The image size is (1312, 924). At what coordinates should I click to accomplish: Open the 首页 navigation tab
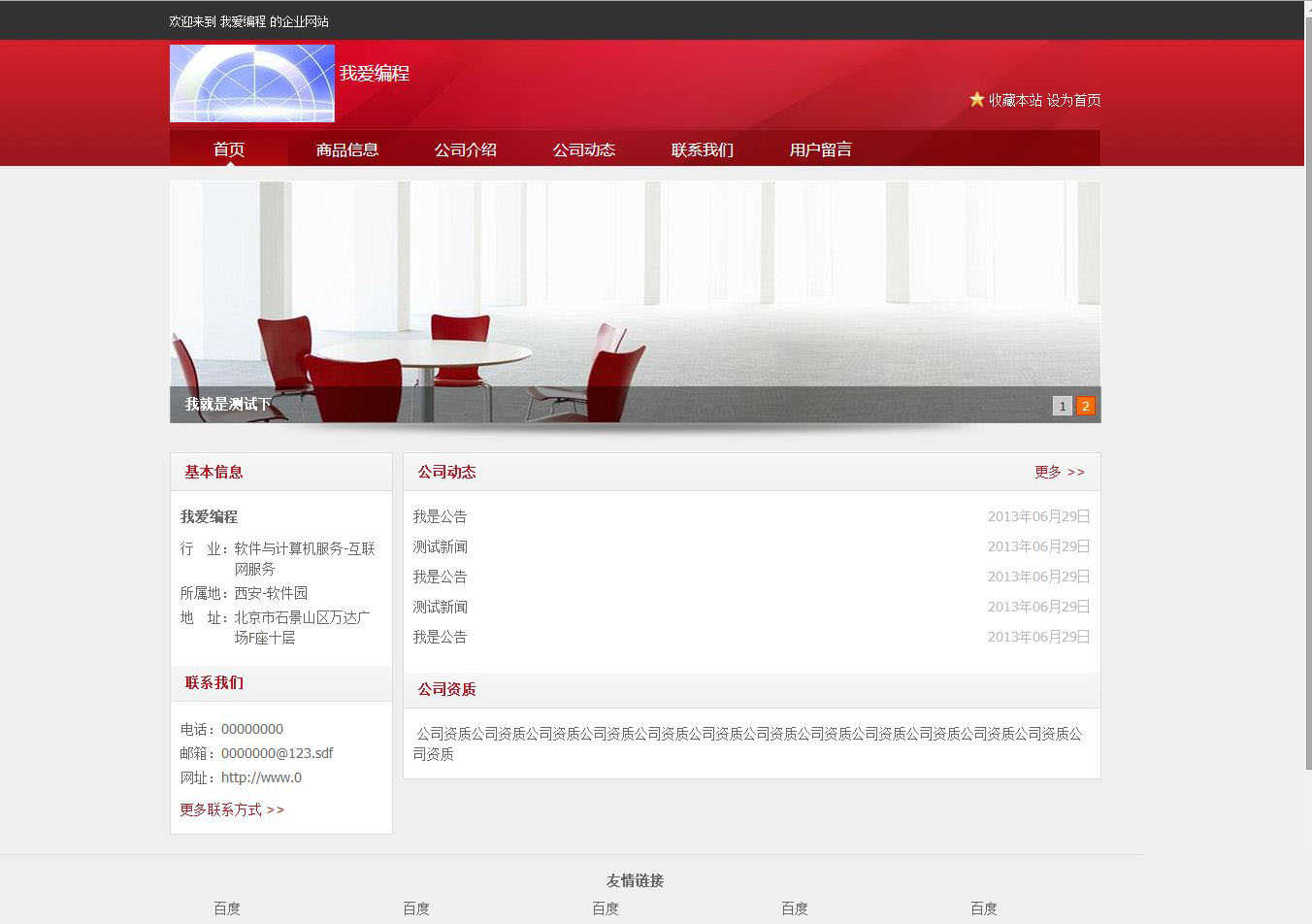click(228, 148)
